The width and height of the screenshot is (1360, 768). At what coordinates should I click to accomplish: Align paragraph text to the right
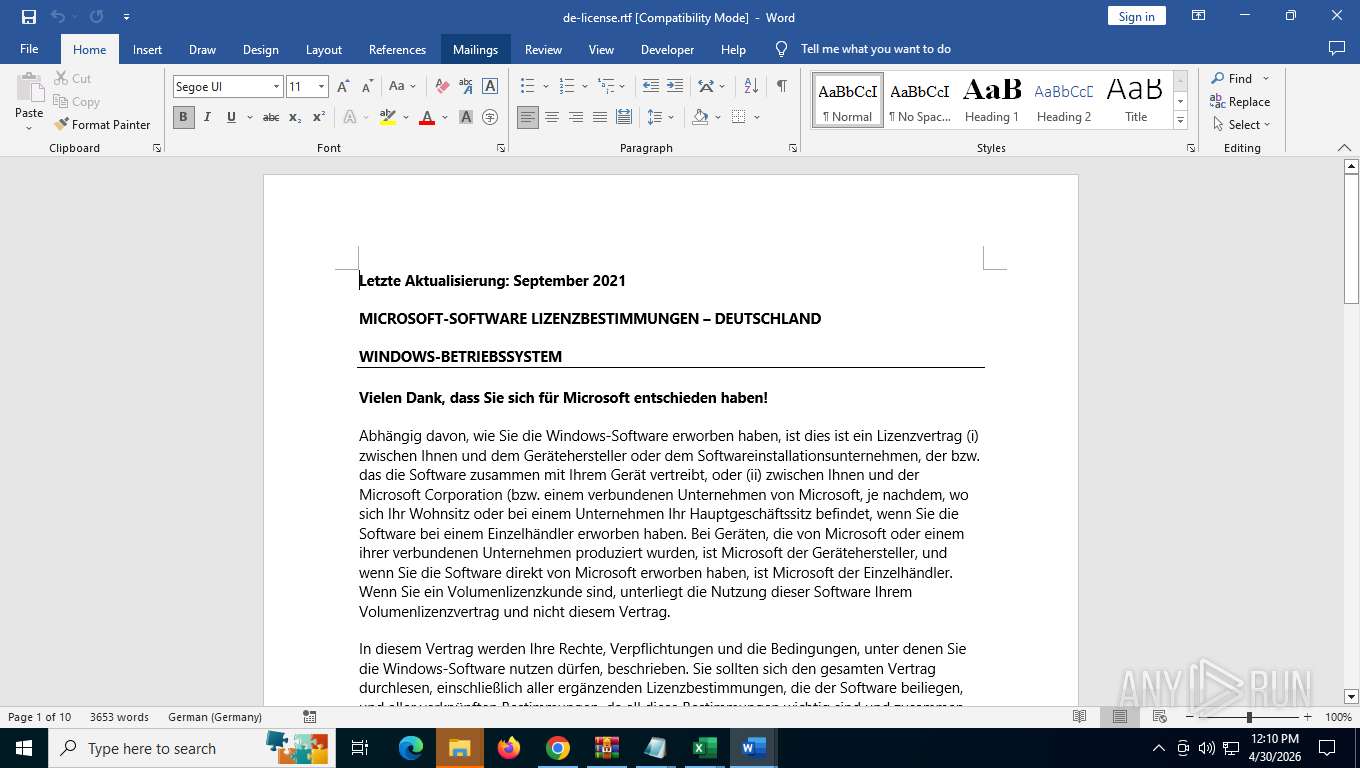[x=576, y=117]
